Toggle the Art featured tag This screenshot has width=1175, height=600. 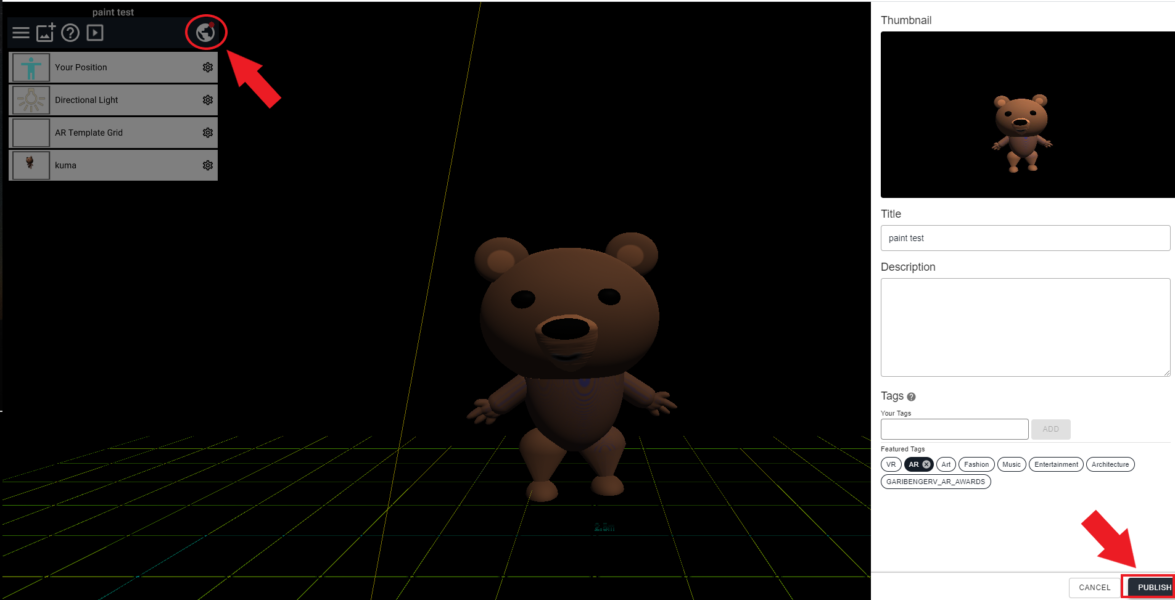click(946, 464)
